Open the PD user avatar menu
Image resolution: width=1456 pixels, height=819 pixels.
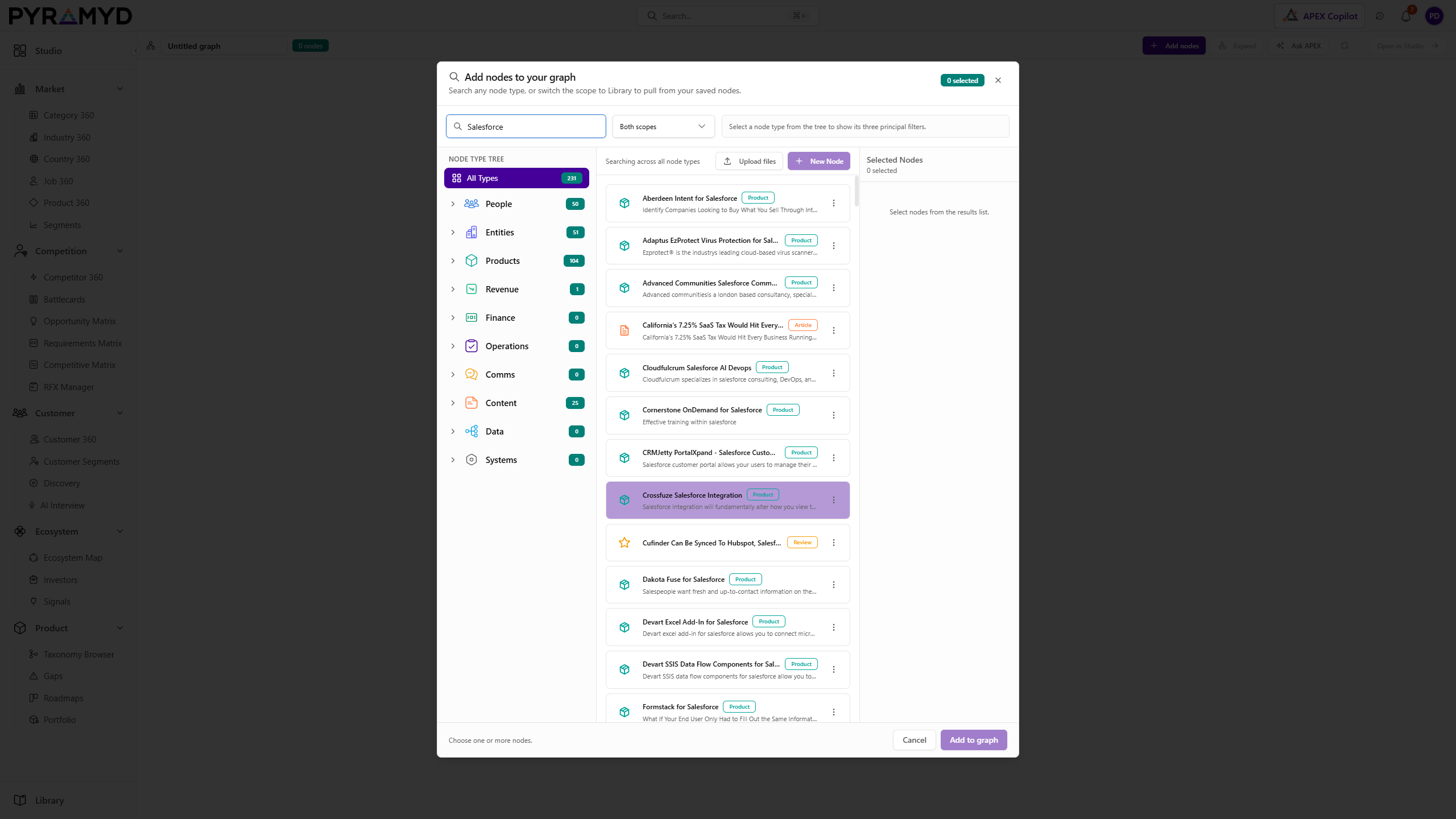click(1434, 16)
